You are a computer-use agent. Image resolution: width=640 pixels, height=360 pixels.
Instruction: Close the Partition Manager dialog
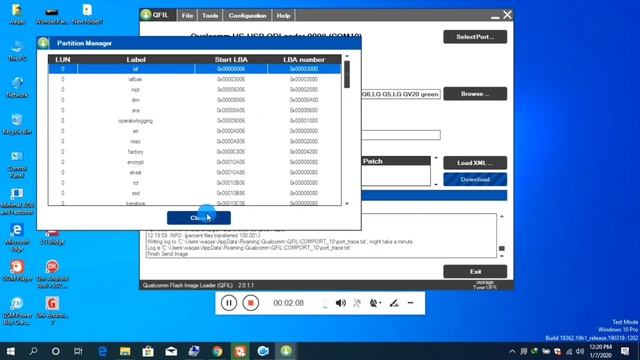coord(199,218)
